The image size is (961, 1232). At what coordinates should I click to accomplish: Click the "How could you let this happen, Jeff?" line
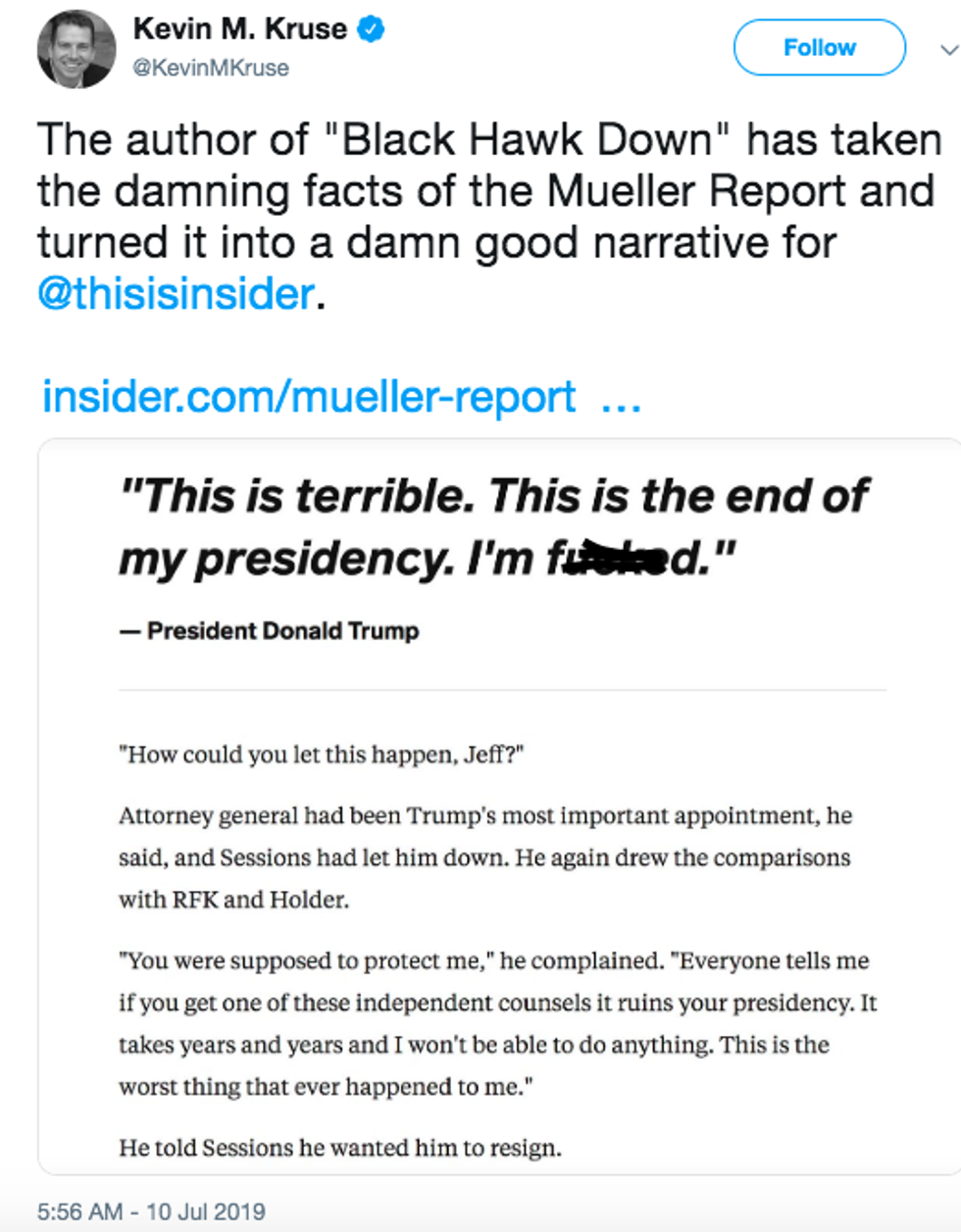[x=322, y=755]
